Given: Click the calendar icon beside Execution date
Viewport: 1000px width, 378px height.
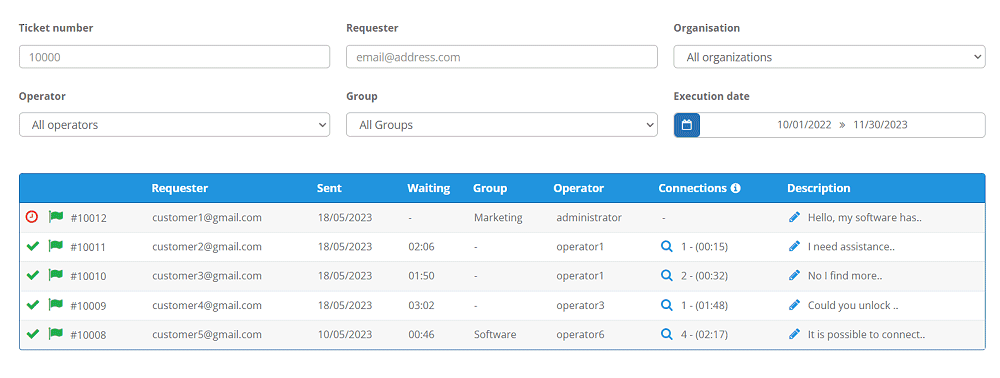Looking at the screenshot, I should click(x=687, y=125).
